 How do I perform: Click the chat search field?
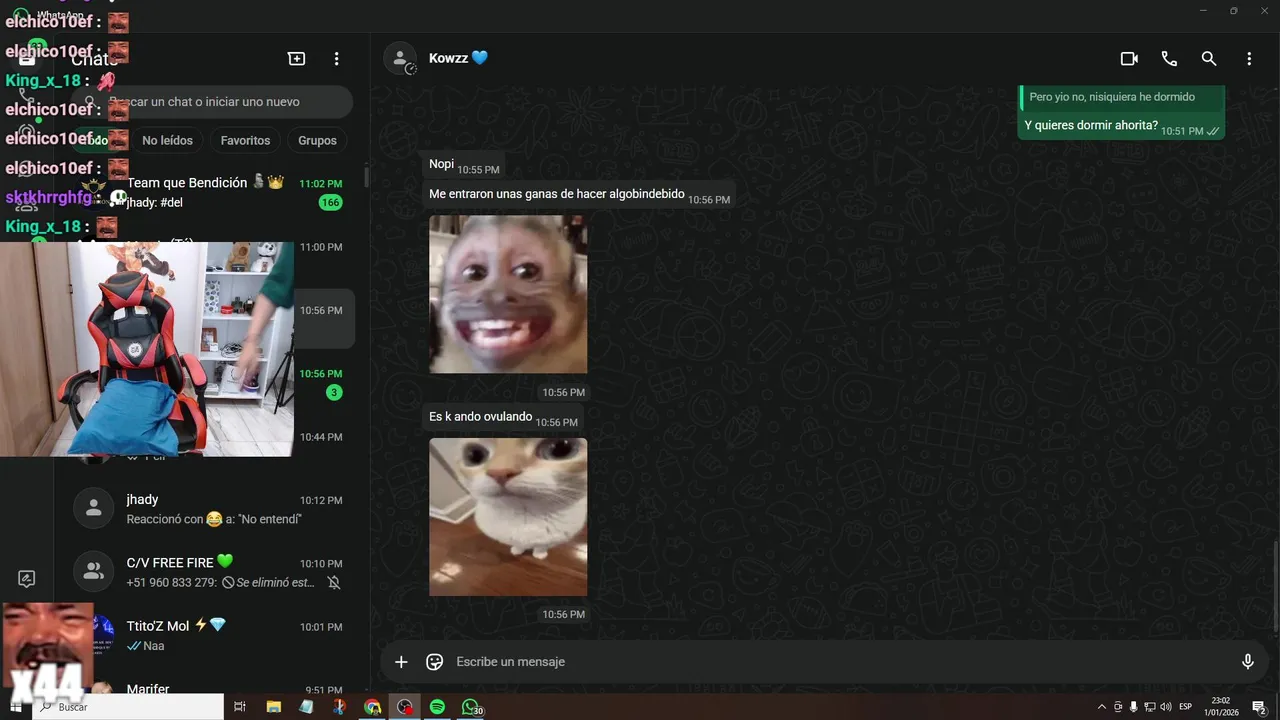point(212,102)
